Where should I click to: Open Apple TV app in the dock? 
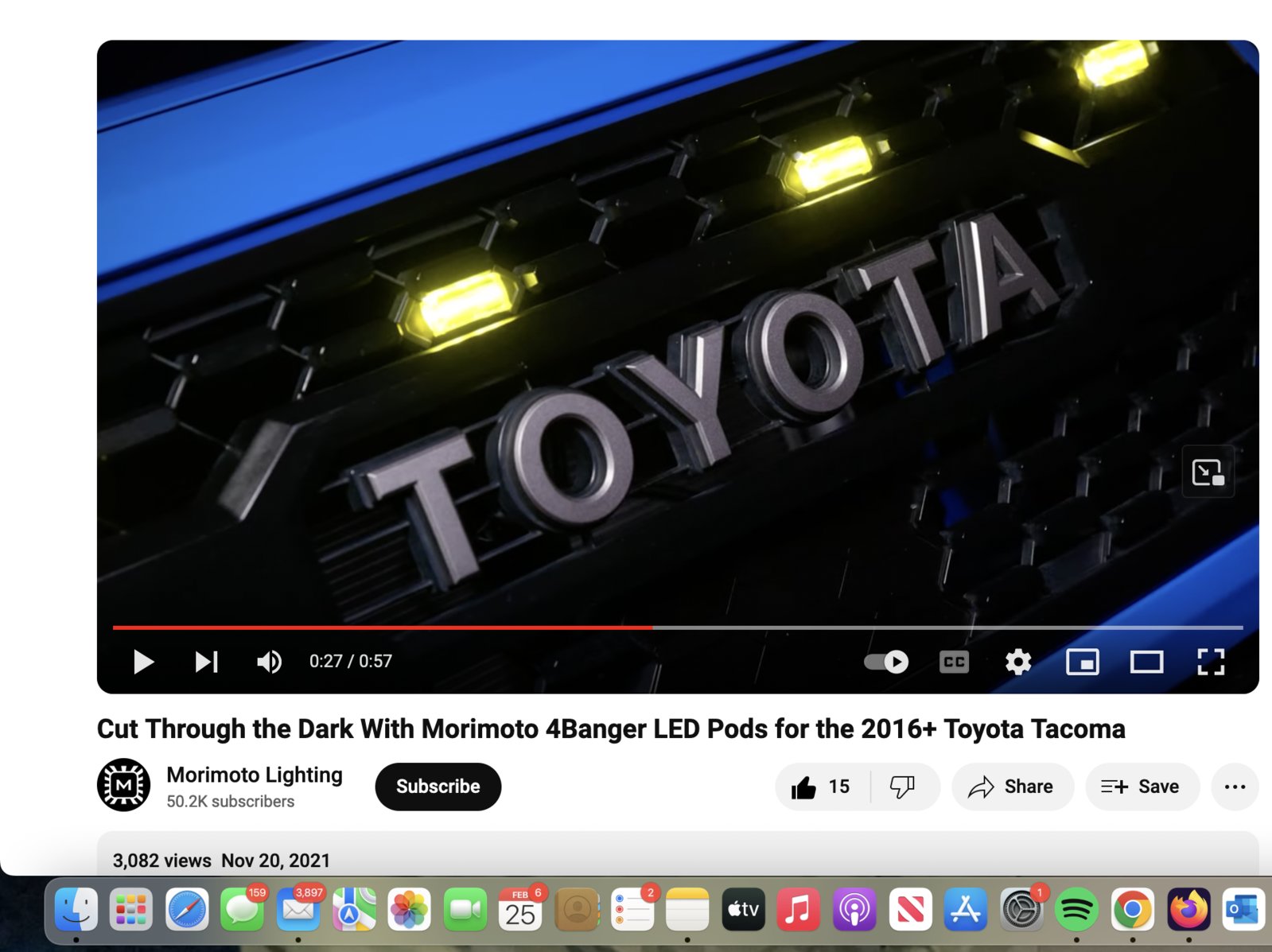[743, 909]
